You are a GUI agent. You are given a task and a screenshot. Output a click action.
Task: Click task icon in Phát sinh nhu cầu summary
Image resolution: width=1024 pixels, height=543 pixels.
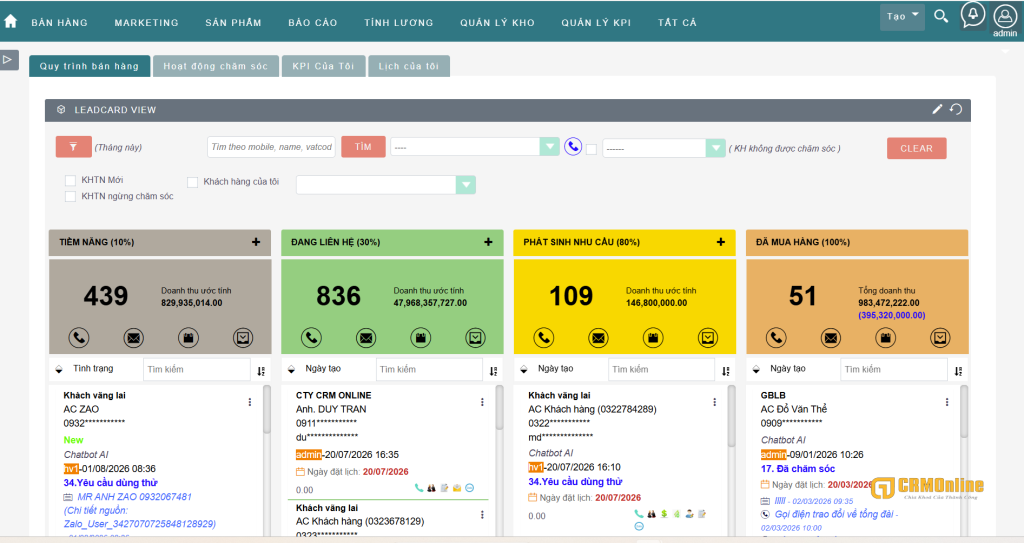(708, 338)
